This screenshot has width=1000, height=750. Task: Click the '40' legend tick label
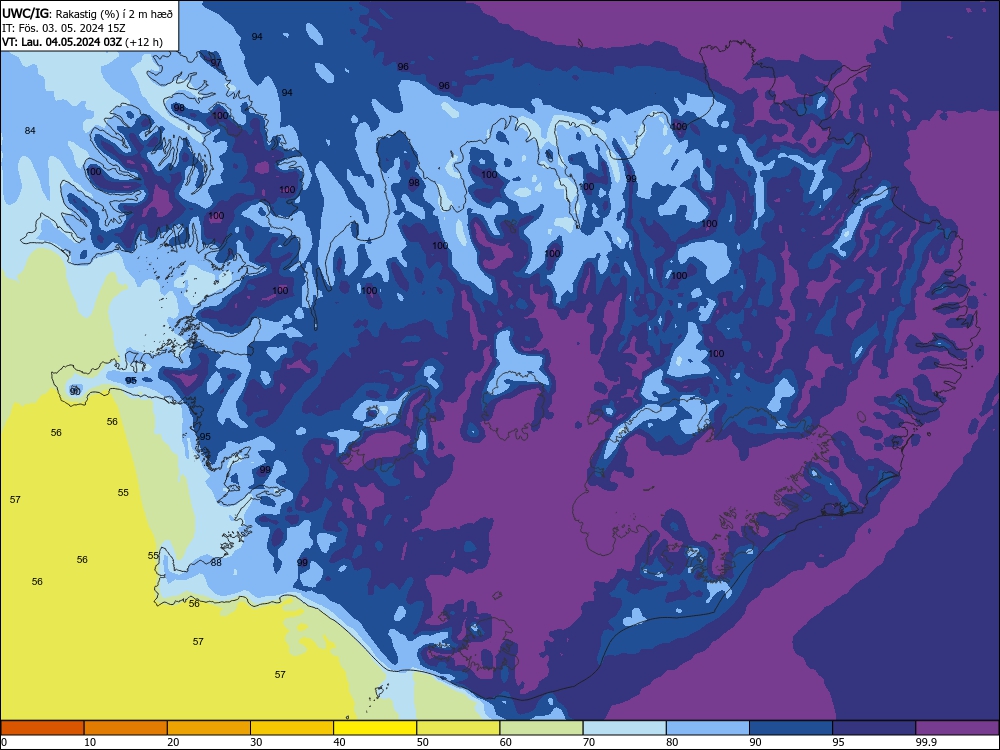tap(339, 742)
